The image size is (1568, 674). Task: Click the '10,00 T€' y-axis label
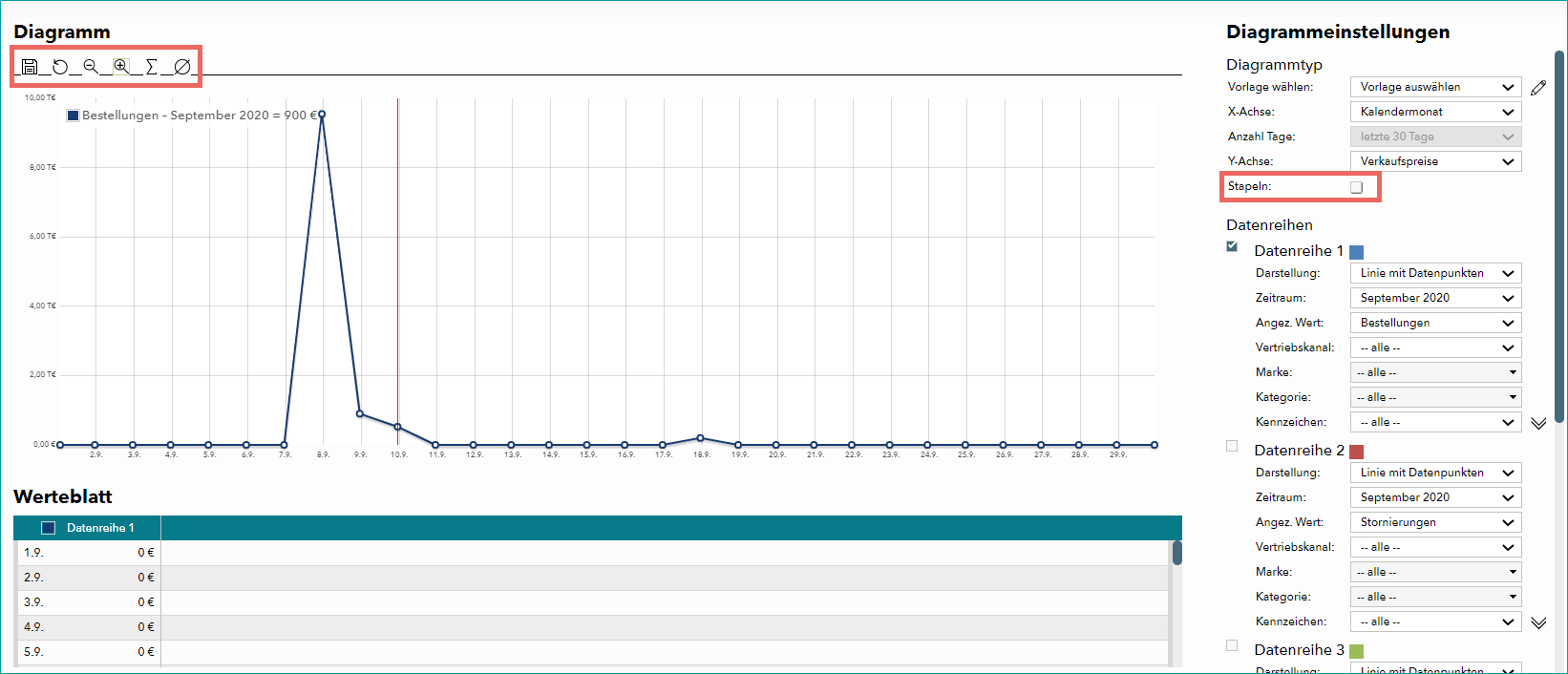40,97
